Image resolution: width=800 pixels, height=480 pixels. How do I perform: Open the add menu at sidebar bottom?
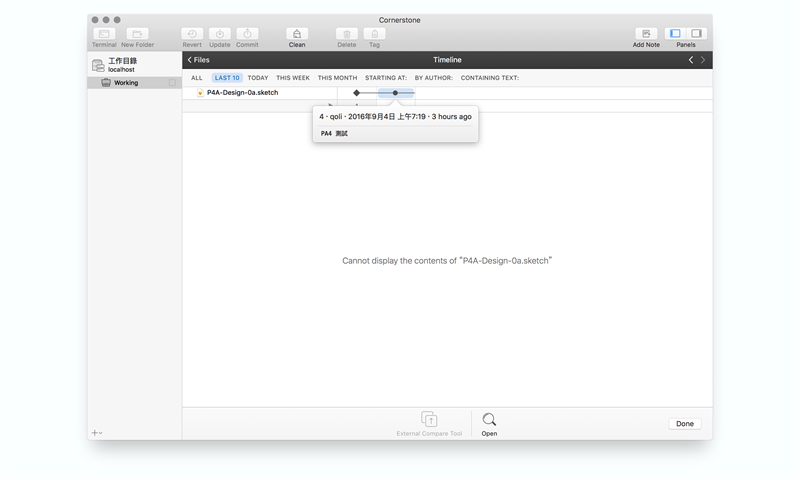click(97, 433)
